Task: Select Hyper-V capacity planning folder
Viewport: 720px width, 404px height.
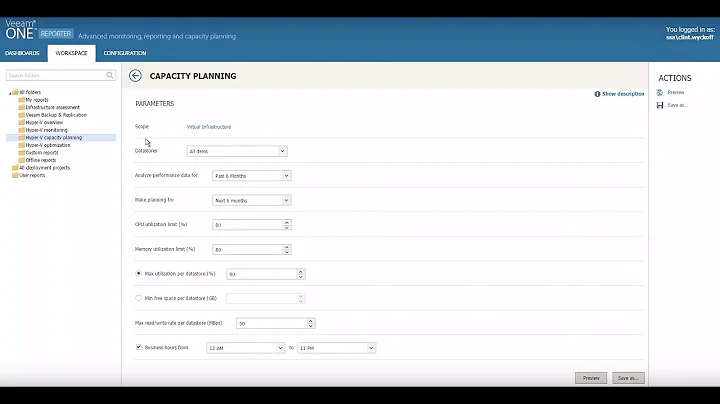Action: (x=54, y=137)
